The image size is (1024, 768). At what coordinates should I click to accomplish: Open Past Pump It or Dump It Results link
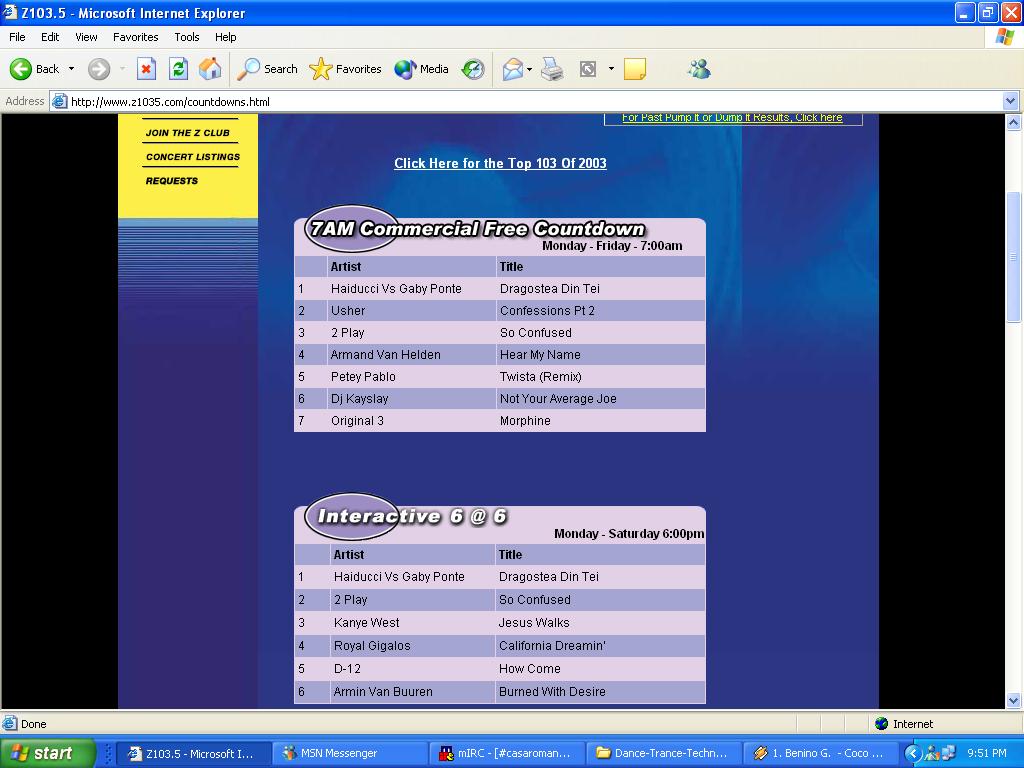coord(732,118)
